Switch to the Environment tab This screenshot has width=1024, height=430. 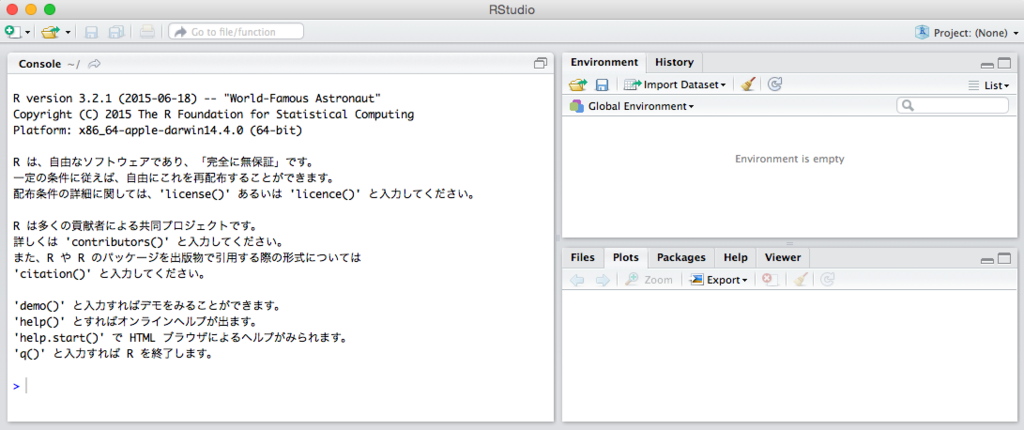click(604, 62)
